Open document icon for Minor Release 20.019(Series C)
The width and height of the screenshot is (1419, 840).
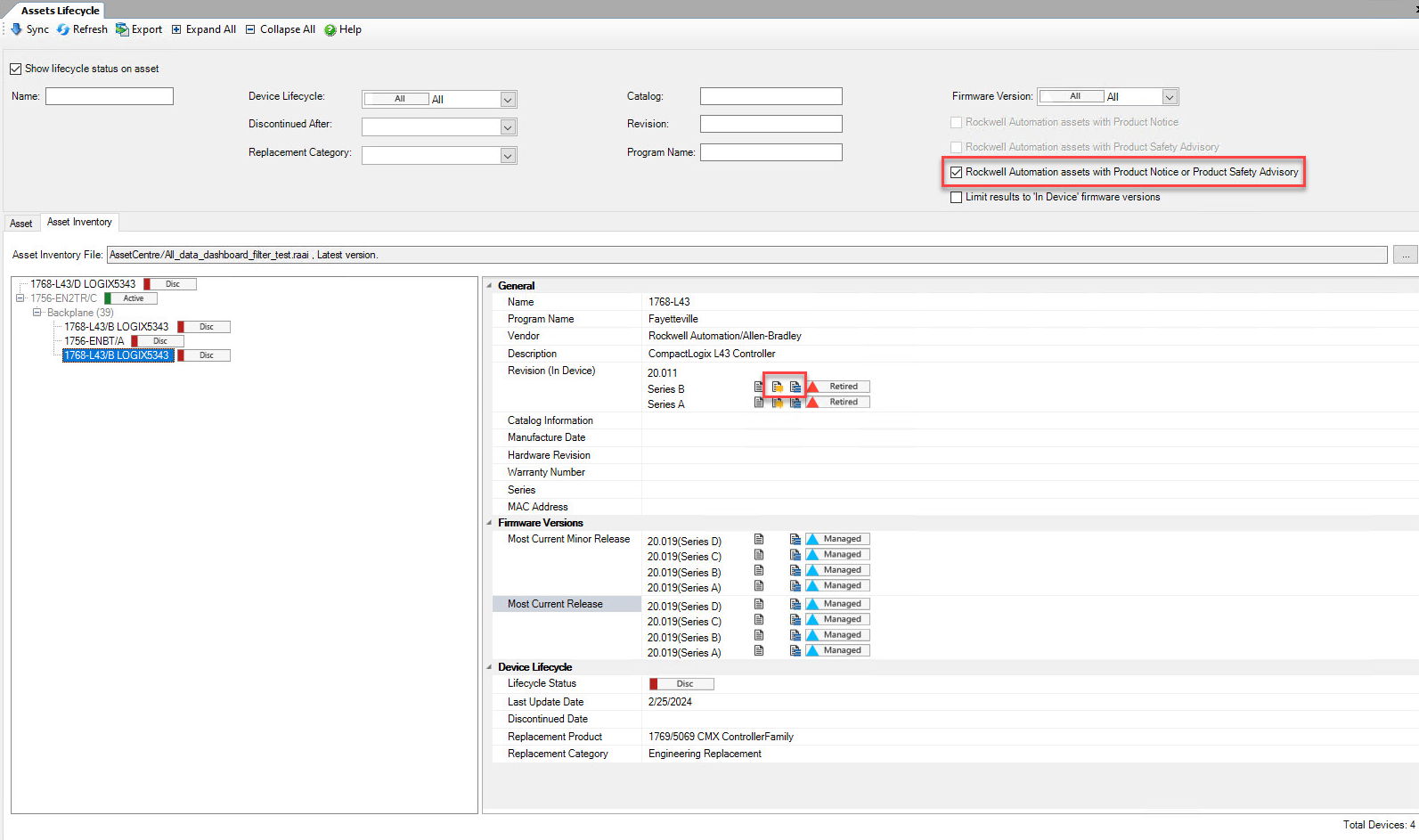759,554
